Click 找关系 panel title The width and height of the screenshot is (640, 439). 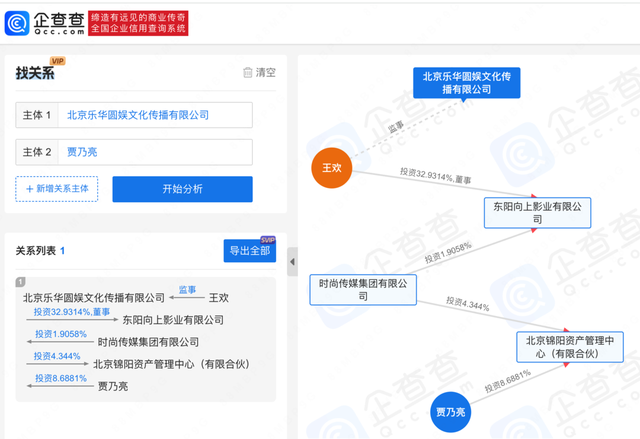click(35, 73)
